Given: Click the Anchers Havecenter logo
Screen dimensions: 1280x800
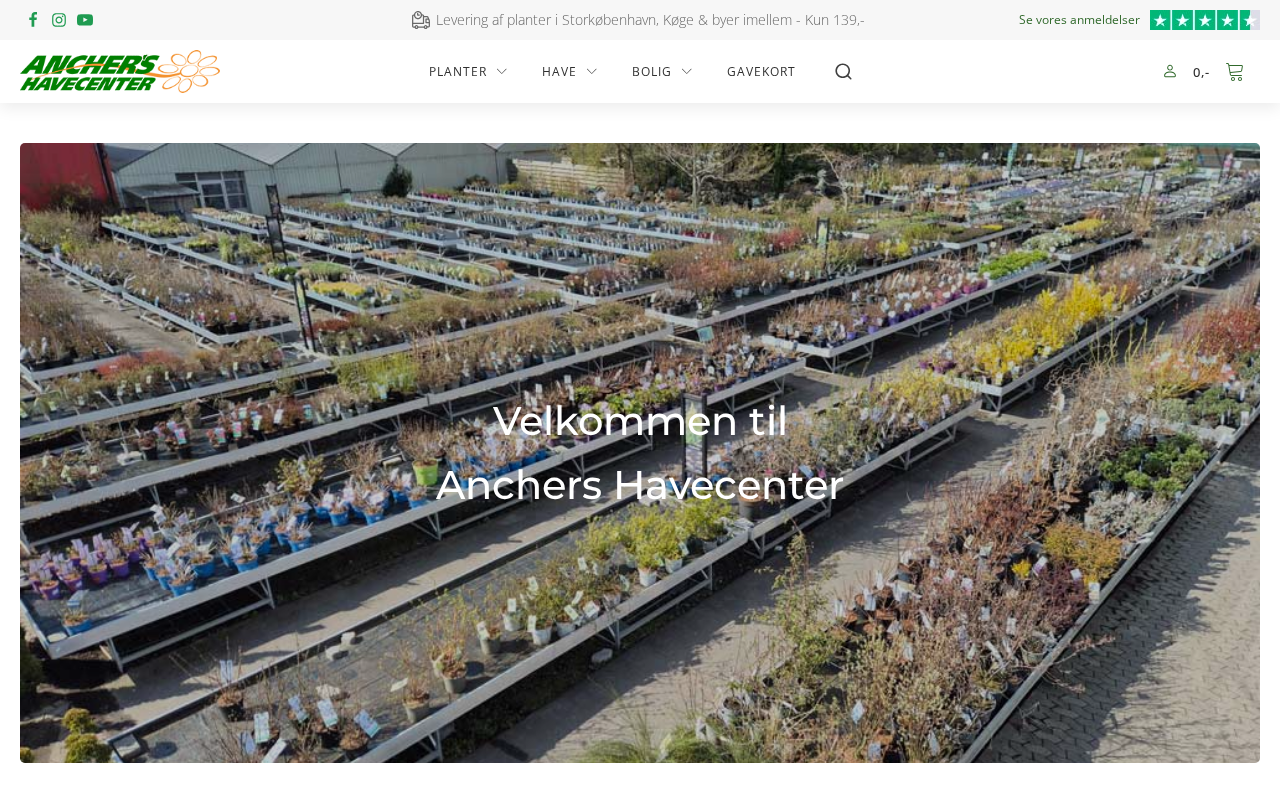Looking at the screenshot, I should (120, 71).
